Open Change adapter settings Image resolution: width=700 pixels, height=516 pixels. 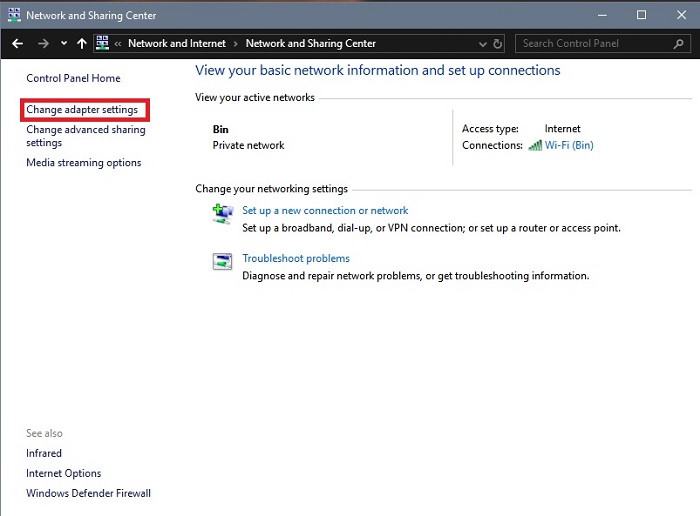pos(82,110)
